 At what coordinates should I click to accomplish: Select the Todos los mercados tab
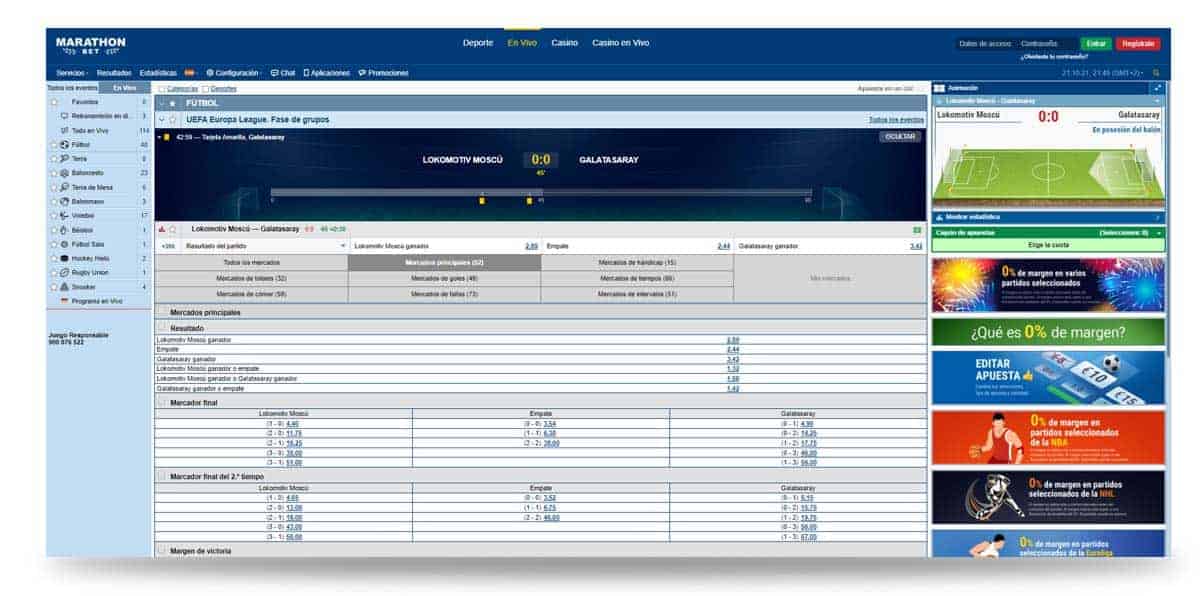(251, 263)
